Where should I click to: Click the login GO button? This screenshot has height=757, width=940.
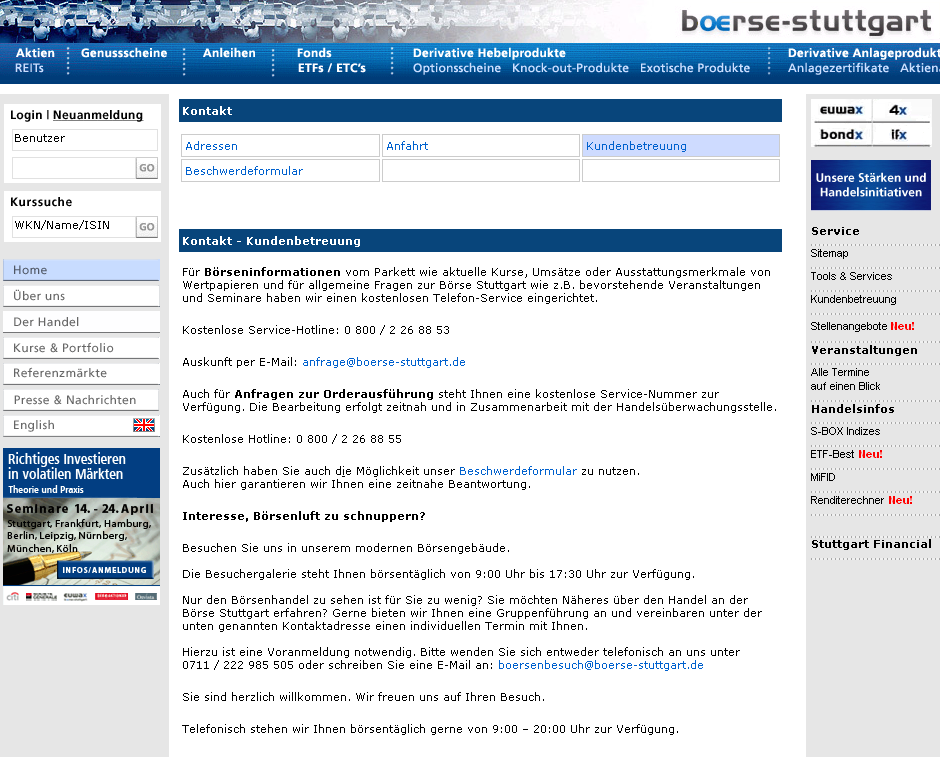[147, 168]
